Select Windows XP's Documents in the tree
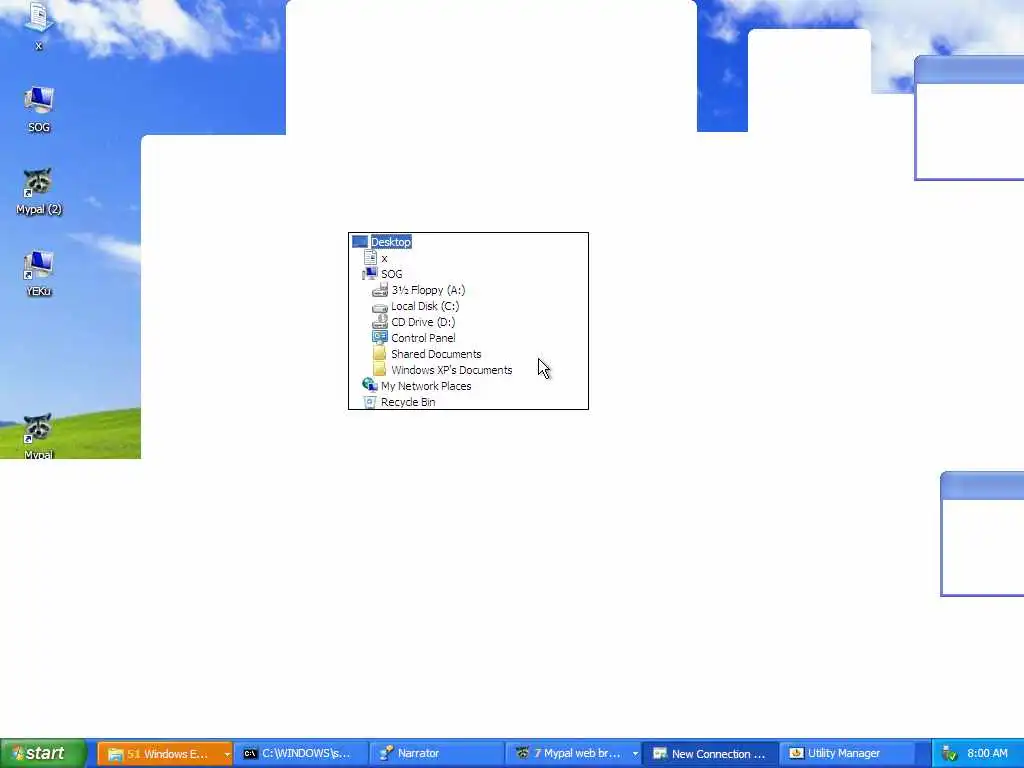 click(452, 370)
